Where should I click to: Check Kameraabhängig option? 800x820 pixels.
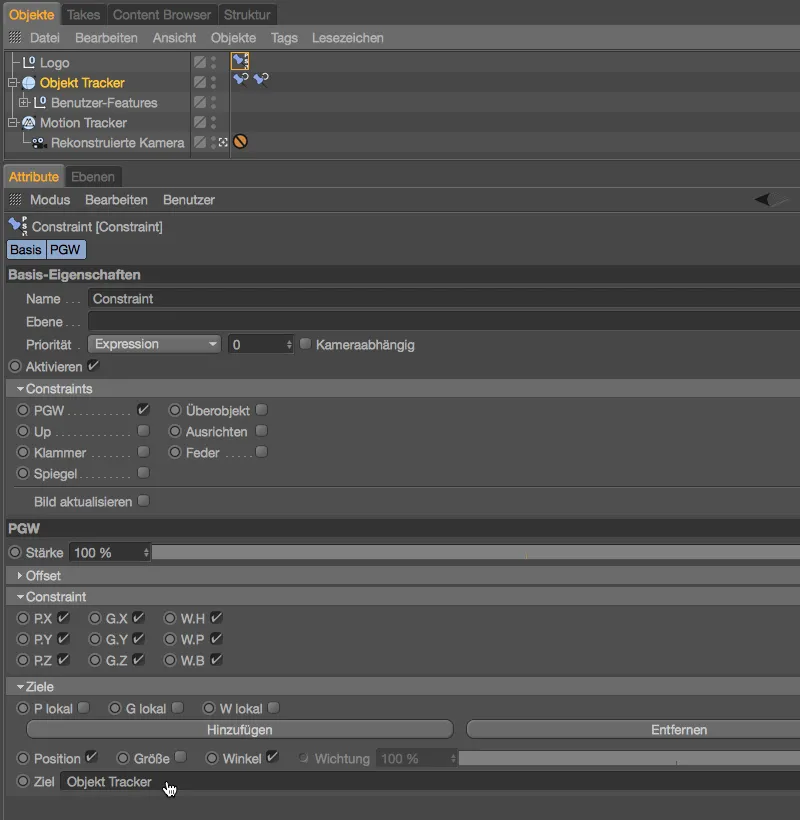(305, 343)
